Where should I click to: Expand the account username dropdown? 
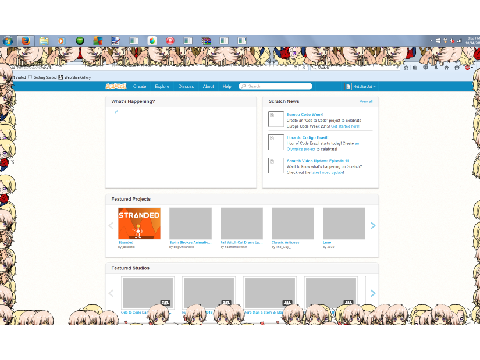click(365, 86)
